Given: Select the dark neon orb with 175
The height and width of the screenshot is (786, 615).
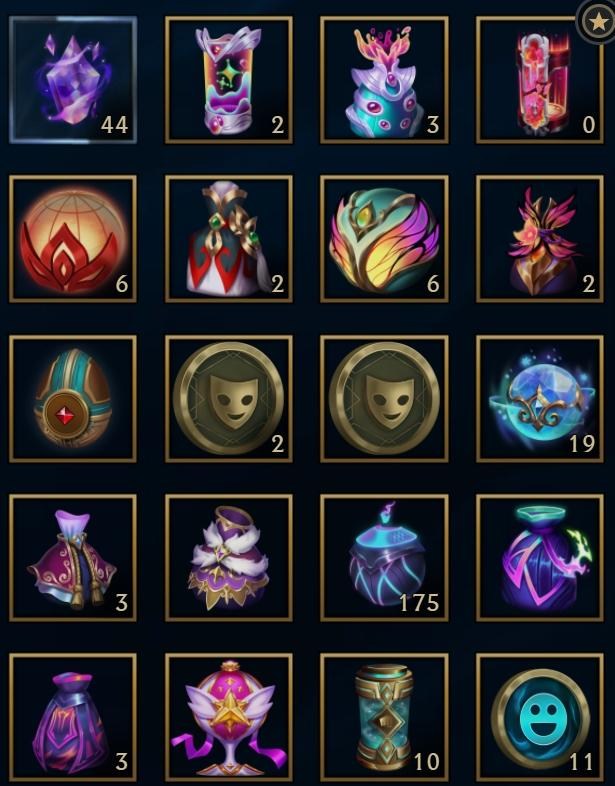Looking at the screenshot, I should point(384,557).
